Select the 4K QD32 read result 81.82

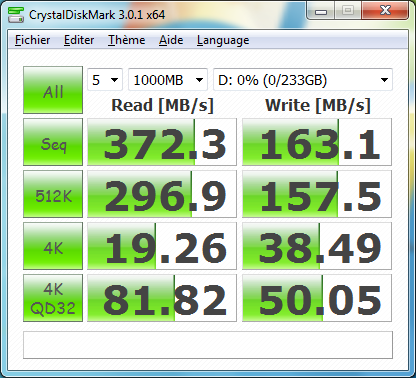pyautogui.click(x=162, y=298)
